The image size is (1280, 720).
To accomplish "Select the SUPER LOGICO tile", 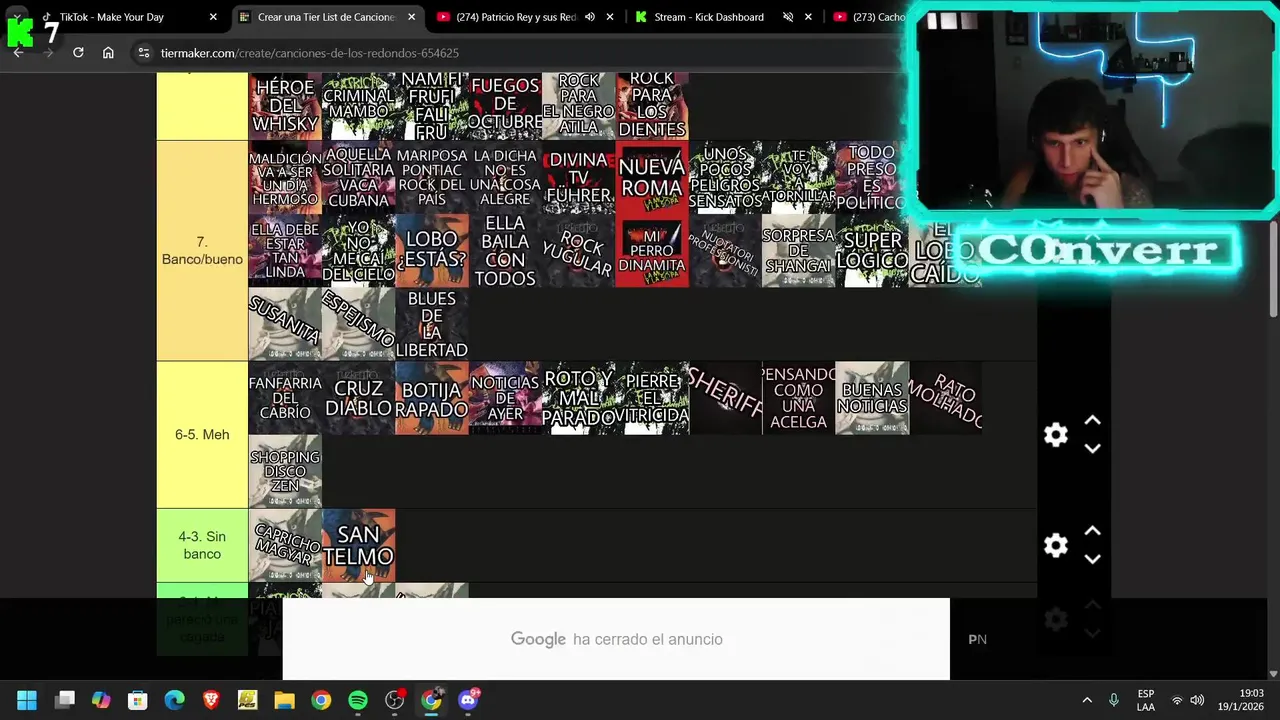I will coord(872,250).
